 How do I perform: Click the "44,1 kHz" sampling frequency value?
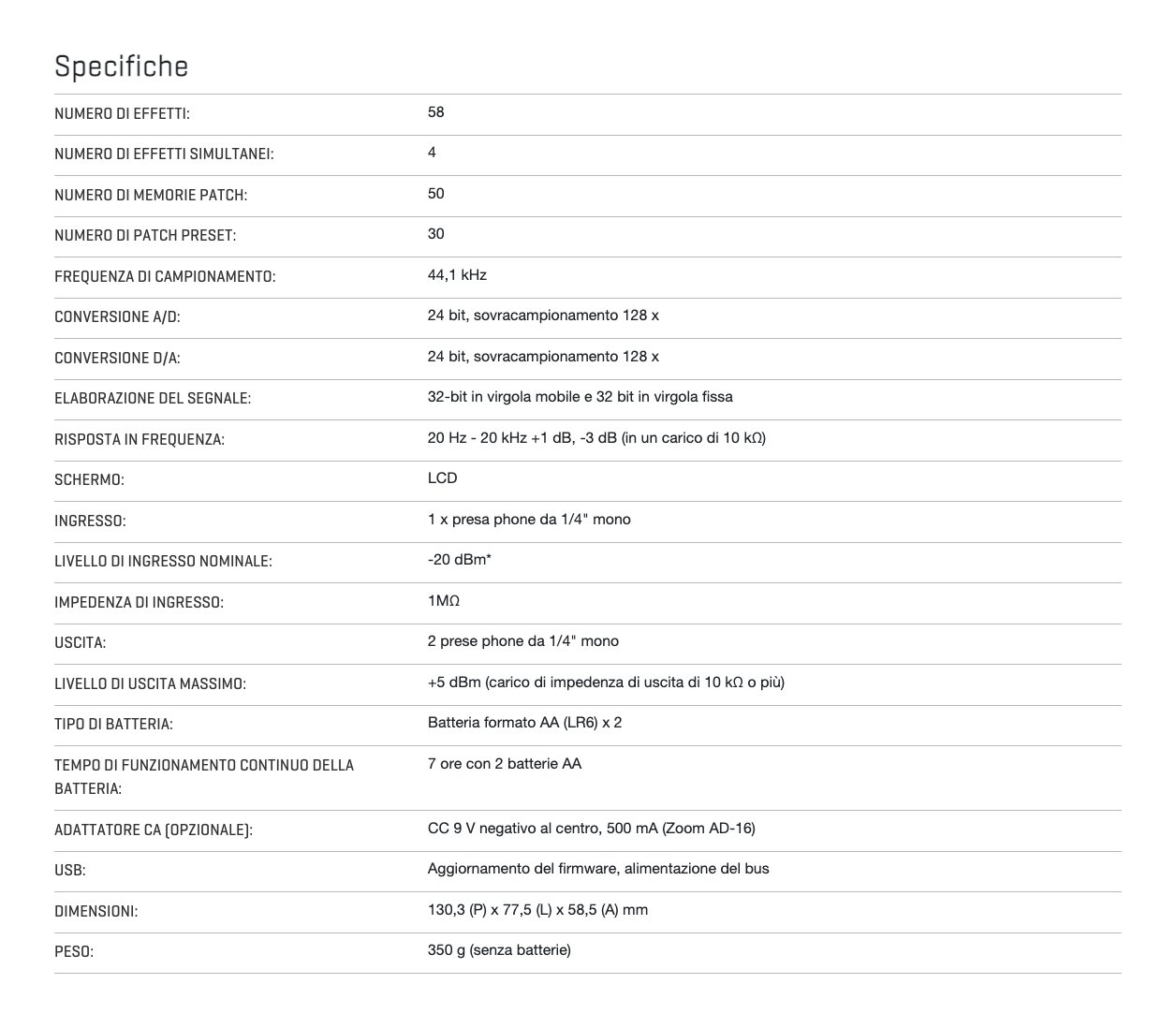click(457, 275)
